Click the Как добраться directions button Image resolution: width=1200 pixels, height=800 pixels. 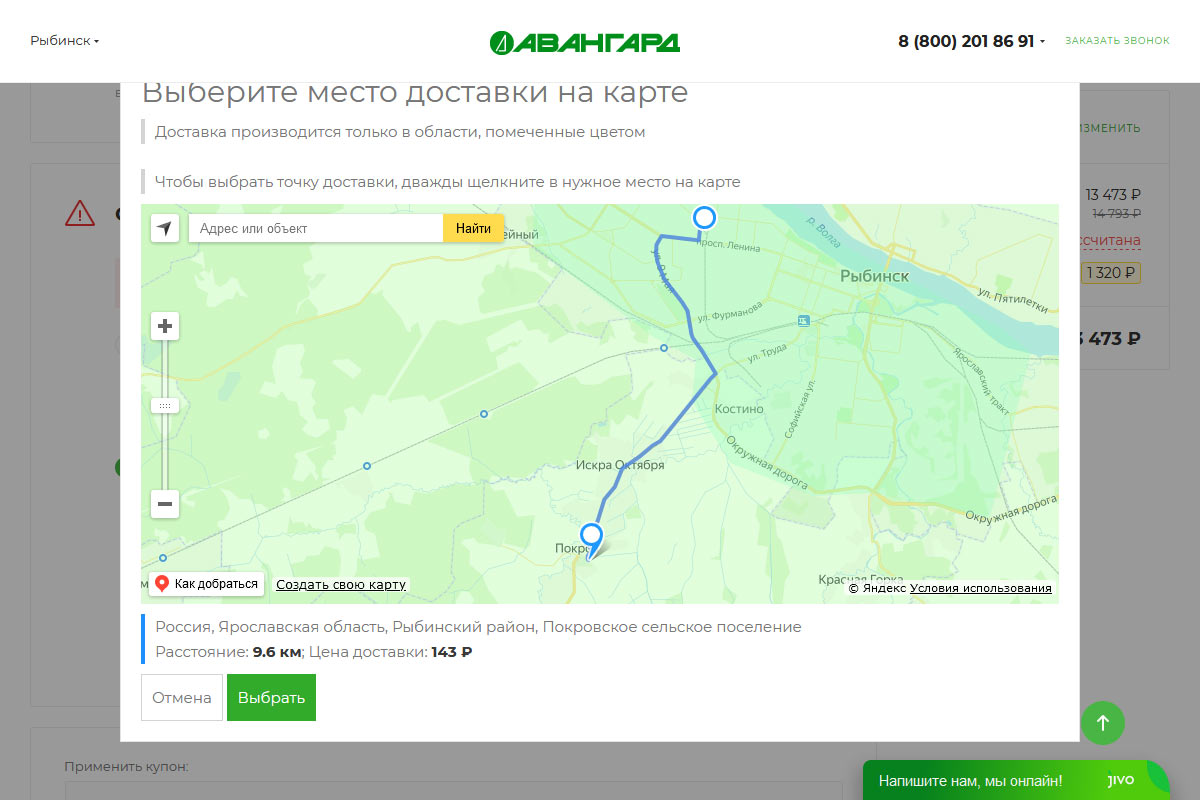pos(207,584)
